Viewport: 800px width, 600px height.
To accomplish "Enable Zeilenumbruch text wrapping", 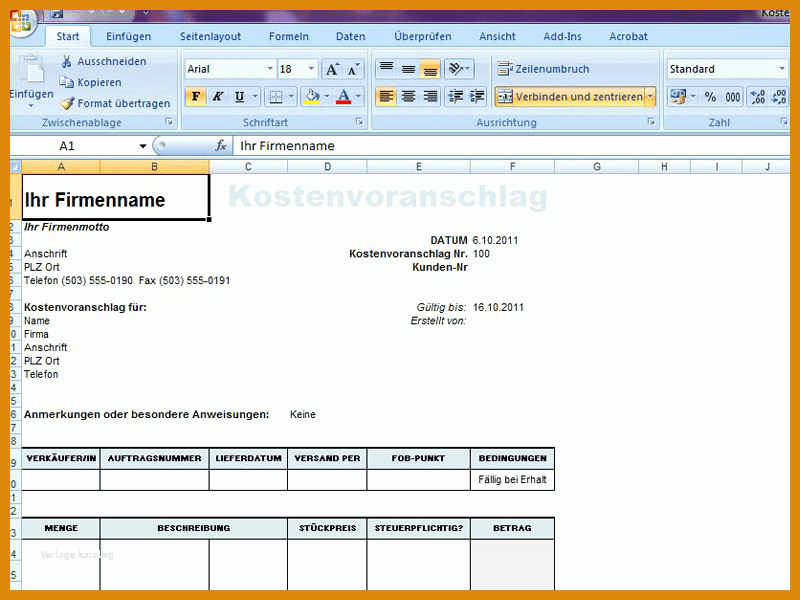I will [543, 69].
